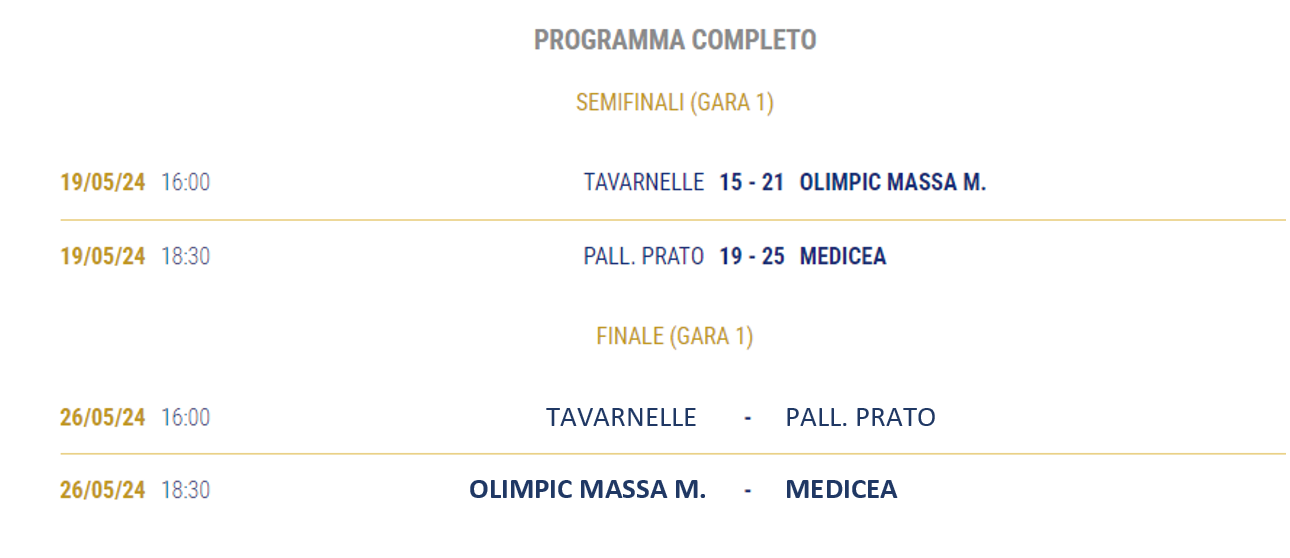Open TAVARNELLE in 26/05/24 final row
1290x558 pixels.
[621, 417]
